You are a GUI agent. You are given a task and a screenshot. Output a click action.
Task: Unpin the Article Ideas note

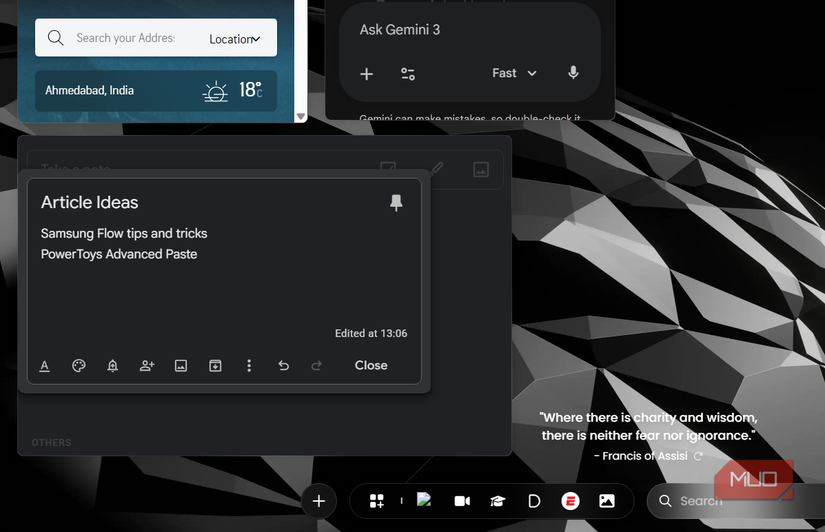coord(396,203)
